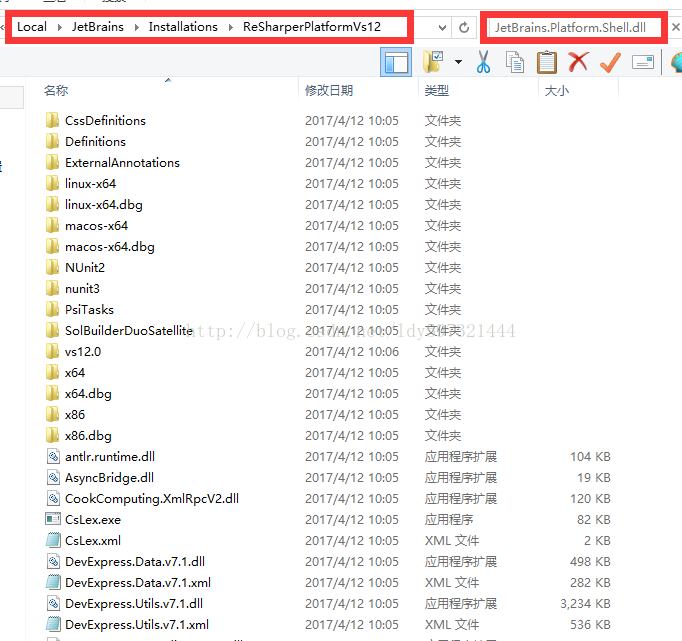Click the preview pane toggle icon
682x641 pixels.
pos(395,62)
